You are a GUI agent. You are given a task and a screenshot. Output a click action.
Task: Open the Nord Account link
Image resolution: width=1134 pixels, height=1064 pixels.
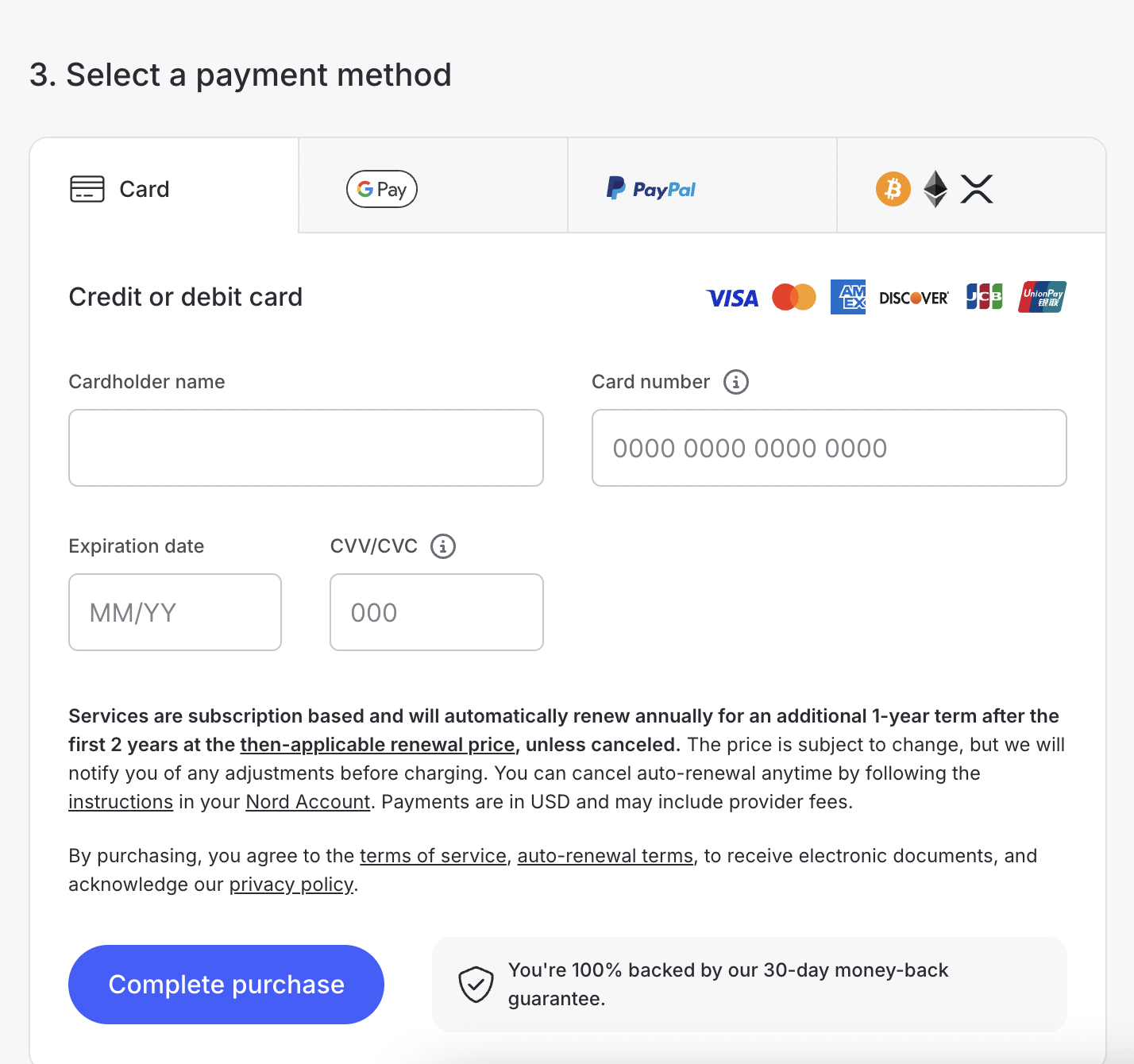click(308, 802)
